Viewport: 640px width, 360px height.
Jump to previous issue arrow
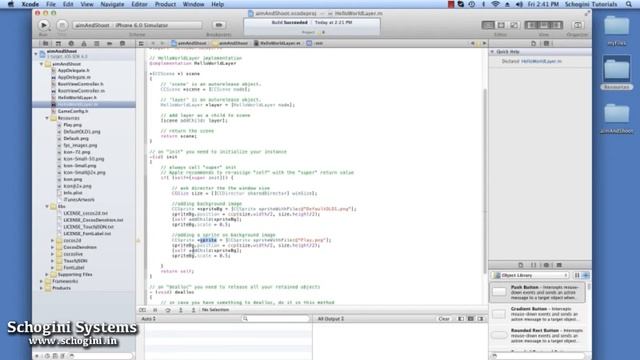pyautogui.click(x=473, y=43)
